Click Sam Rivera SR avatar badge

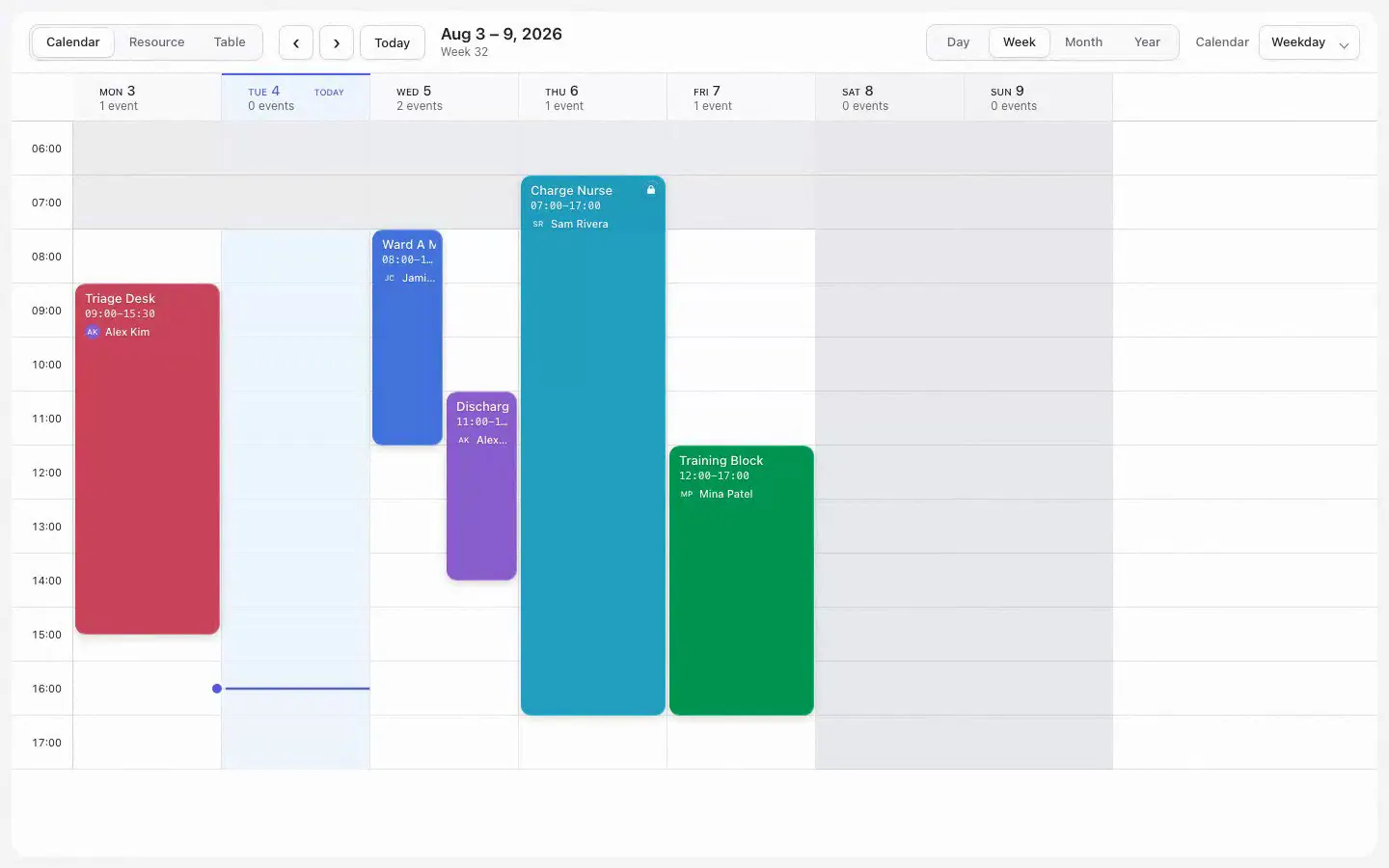click(x=538, y=224)
